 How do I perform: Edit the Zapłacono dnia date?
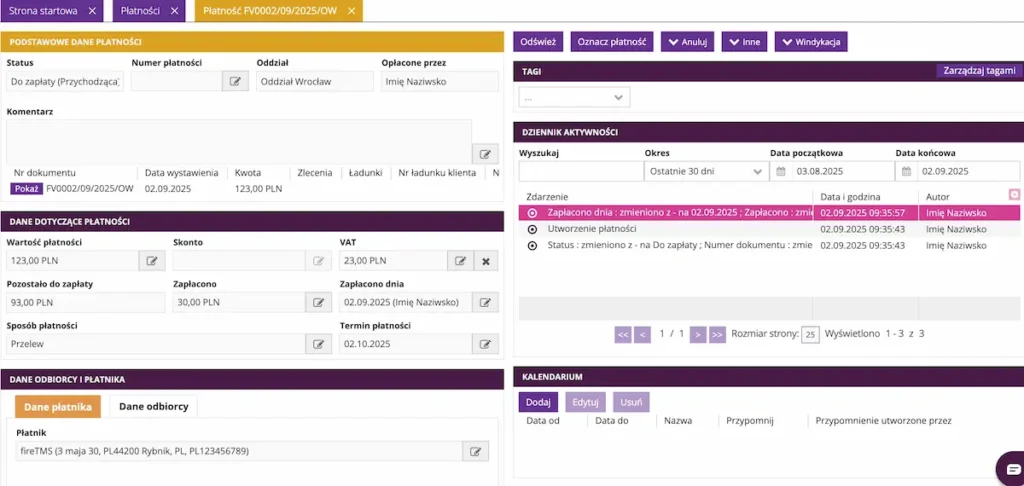pyautogui.click(x=485, y=302)
